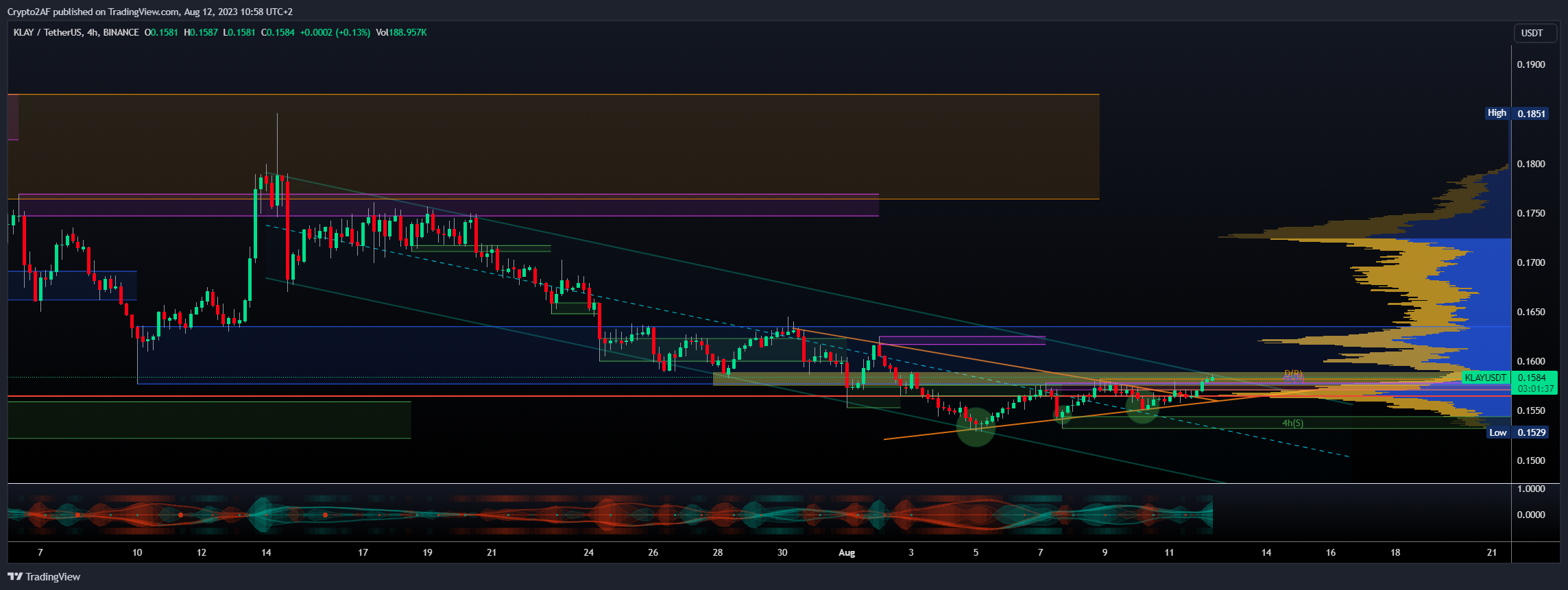The image size is (1568, 590).
Task: Click the close value C0.1584
Action: [278, 32]
